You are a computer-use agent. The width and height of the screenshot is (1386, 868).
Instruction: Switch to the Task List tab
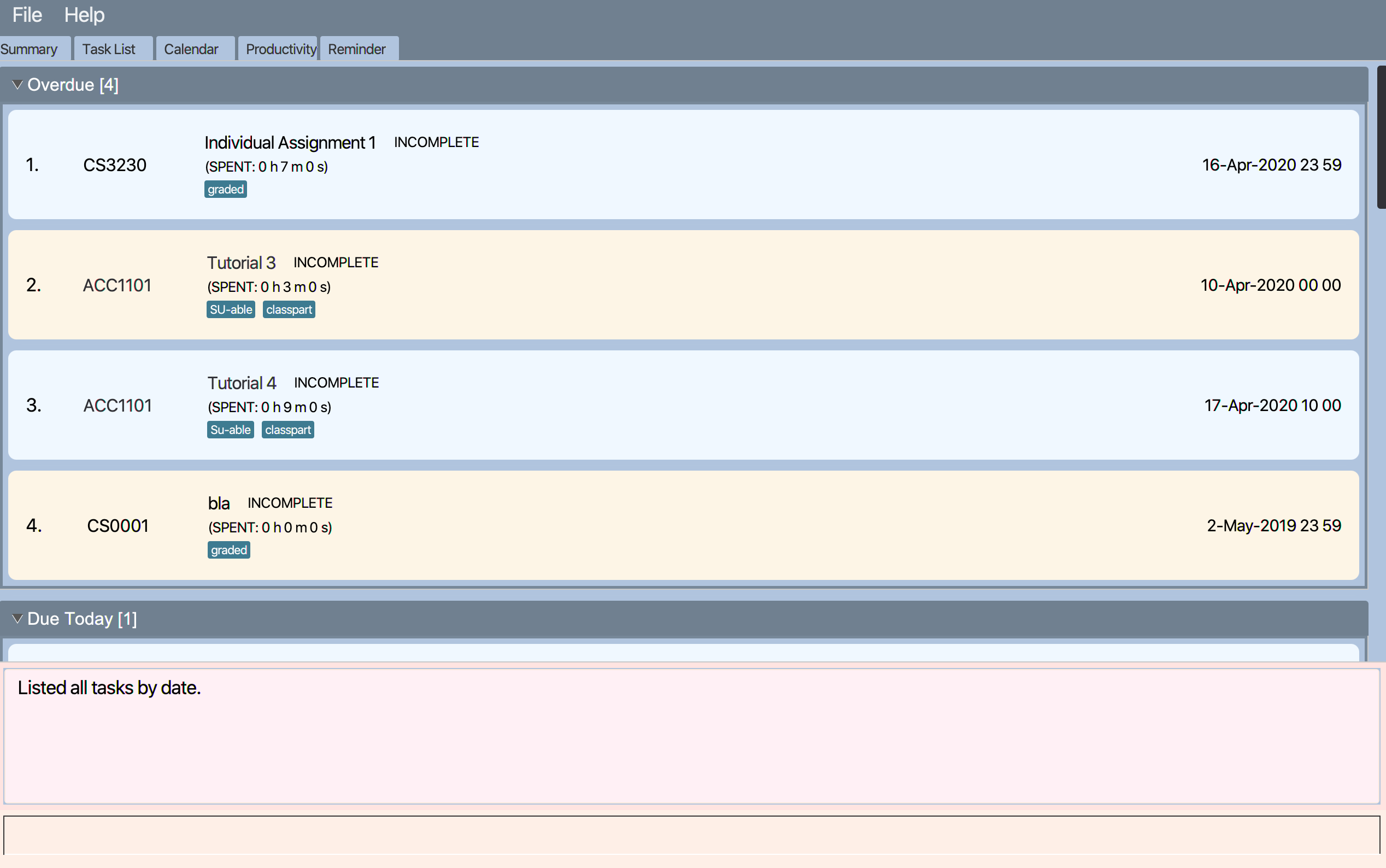pyautogui.click(x=109, y=49)
